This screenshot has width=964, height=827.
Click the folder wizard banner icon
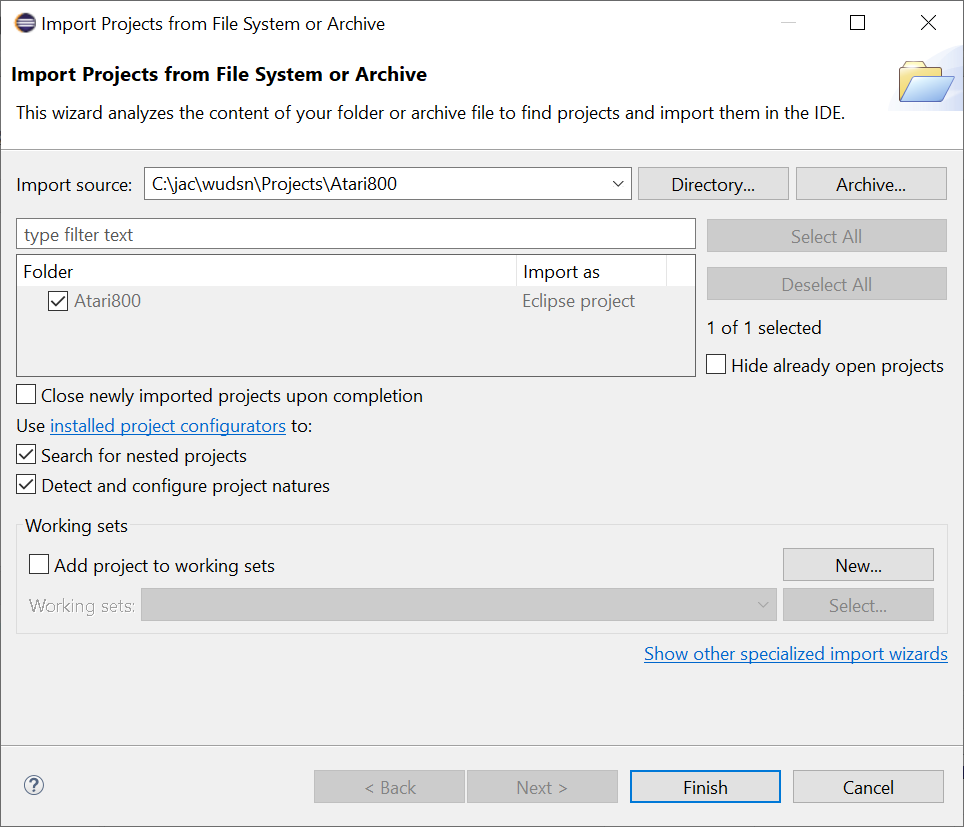926,81
